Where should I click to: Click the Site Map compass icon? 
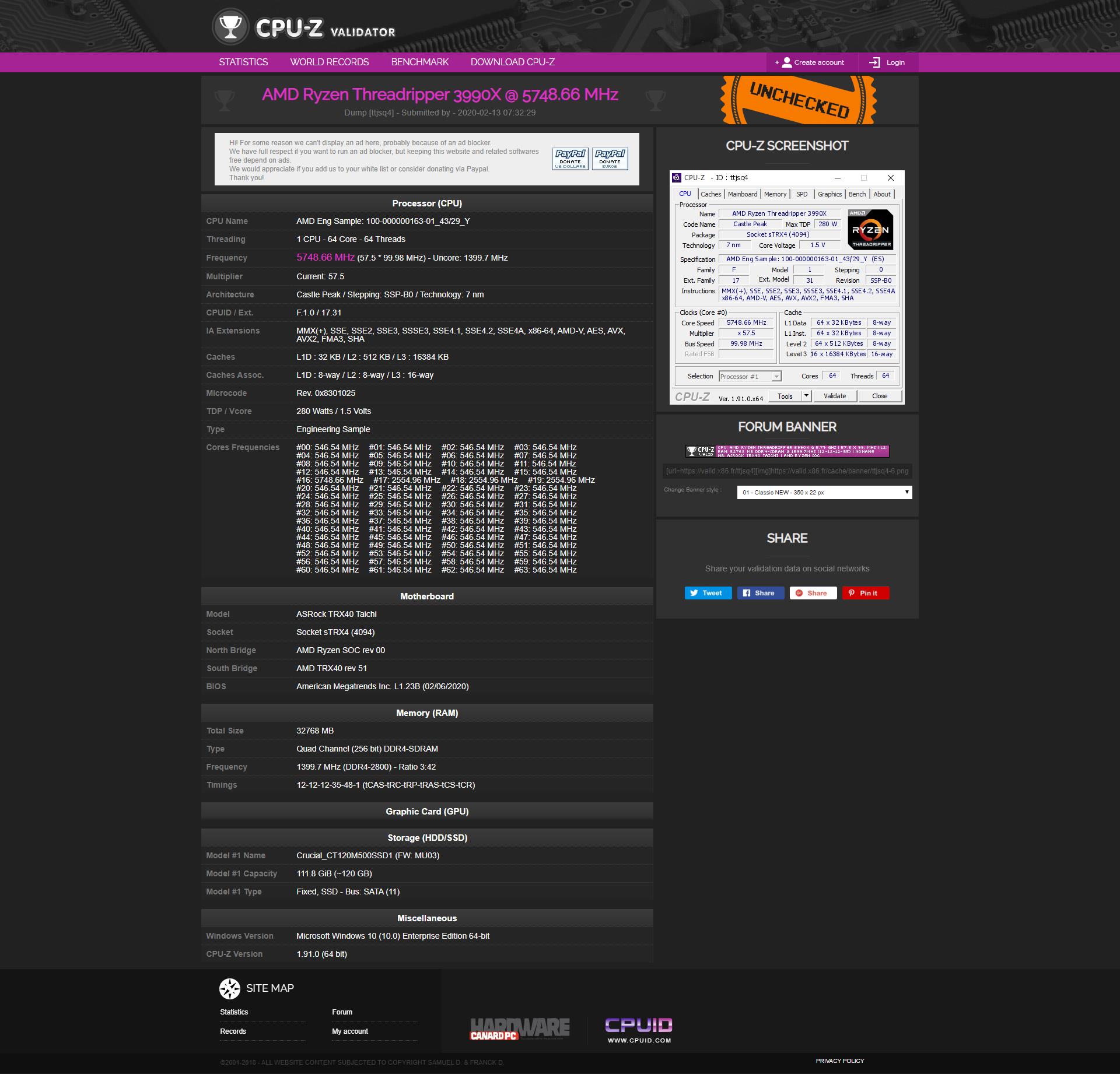point(230,989)
